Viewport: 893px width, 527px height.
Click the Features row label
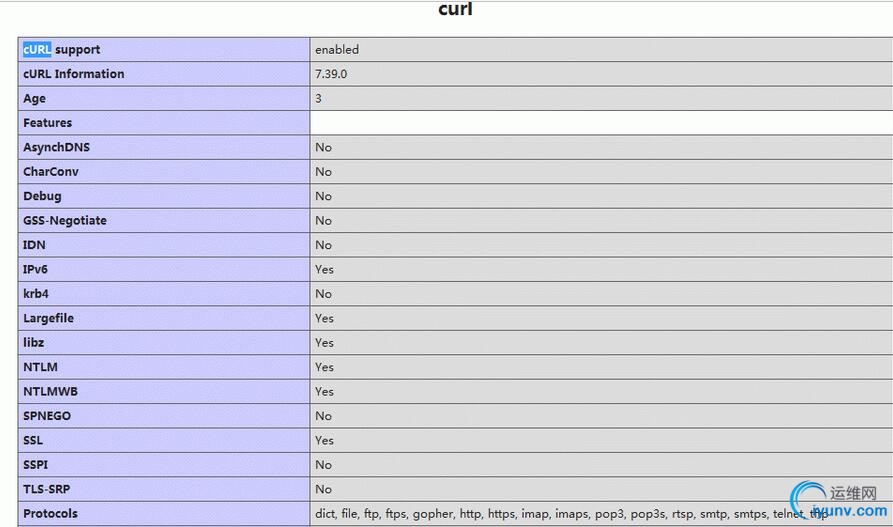tap(47, 123)
